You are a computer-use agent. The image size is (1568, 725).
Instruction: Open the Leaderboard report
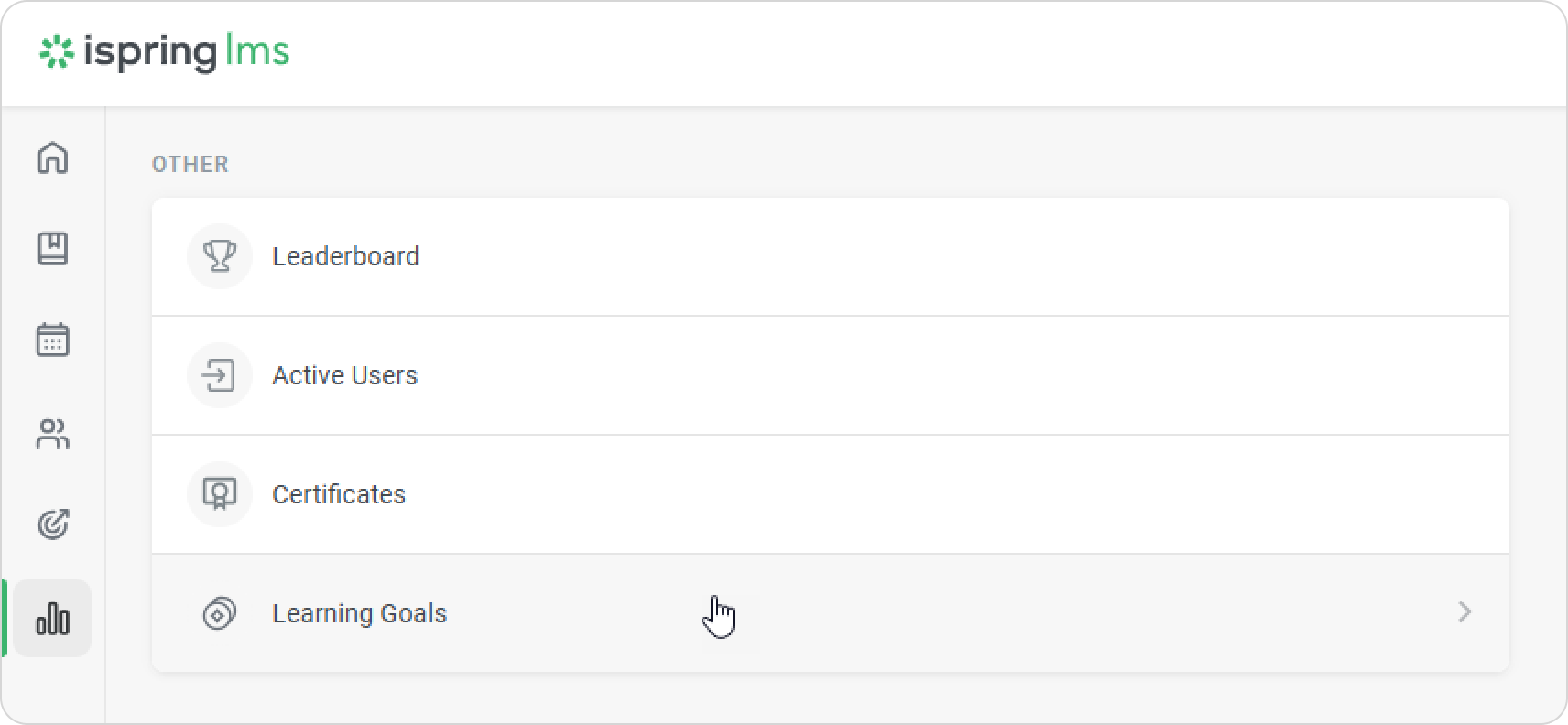(x=345, y=256)
